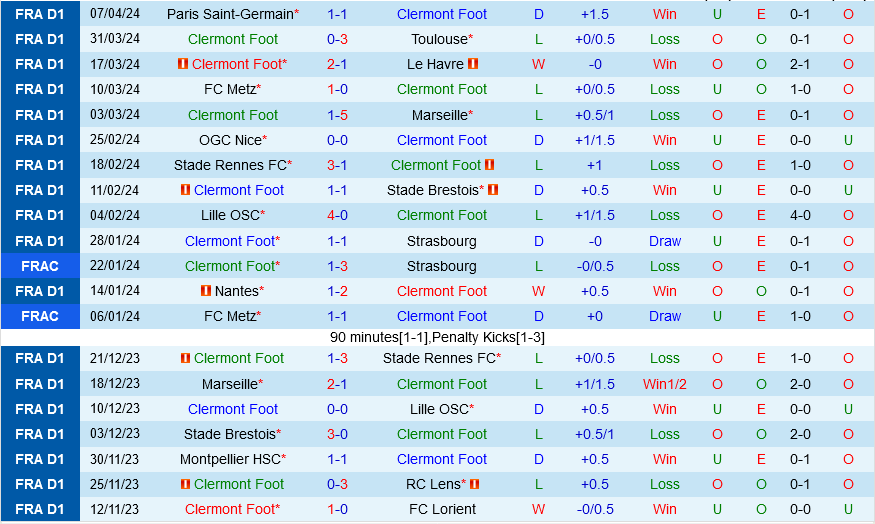Screen dimensions: 875x524
Task: Click the red card icon beside Le Havre
Action: 473,64
